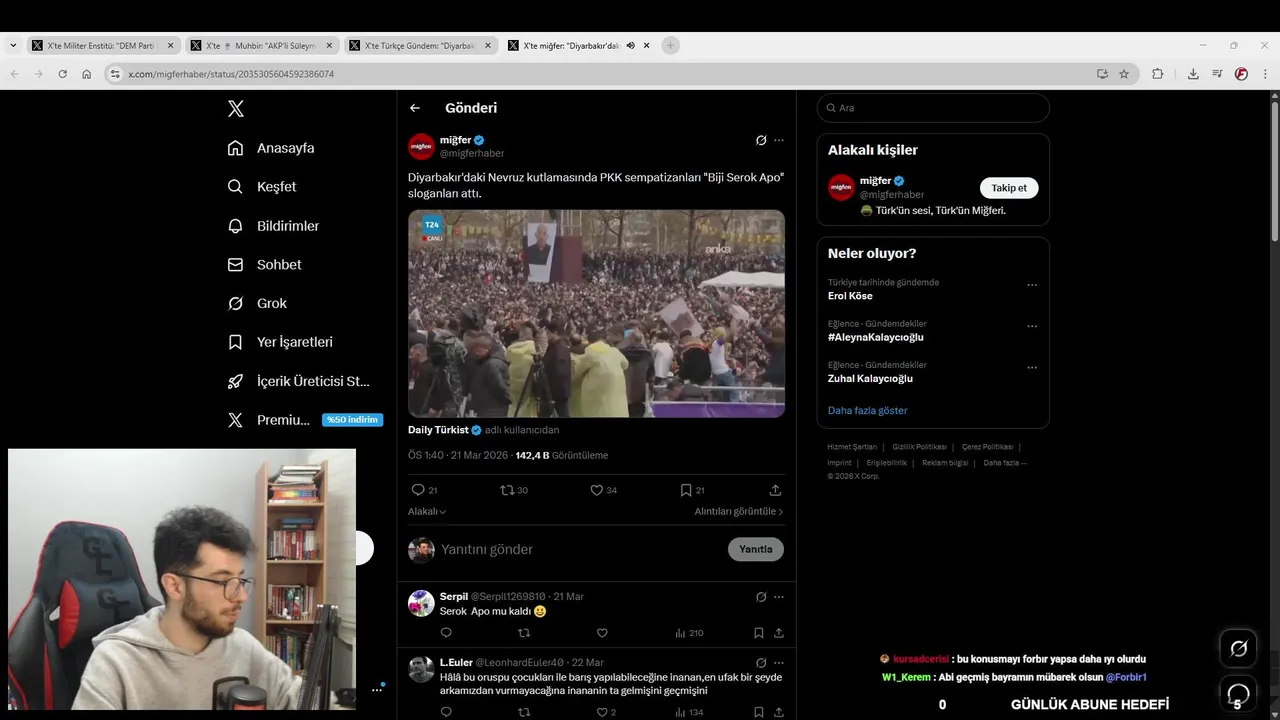Open Sohbet messages

(264, 265)
